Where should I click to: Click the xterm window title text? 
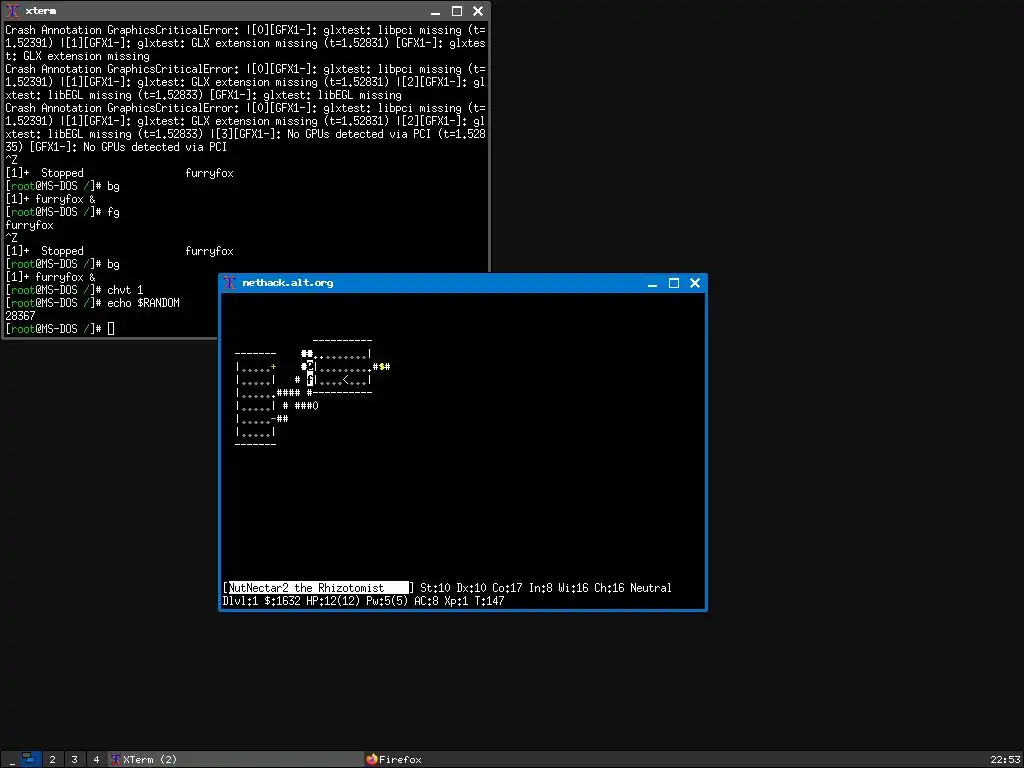pos(40,11)
